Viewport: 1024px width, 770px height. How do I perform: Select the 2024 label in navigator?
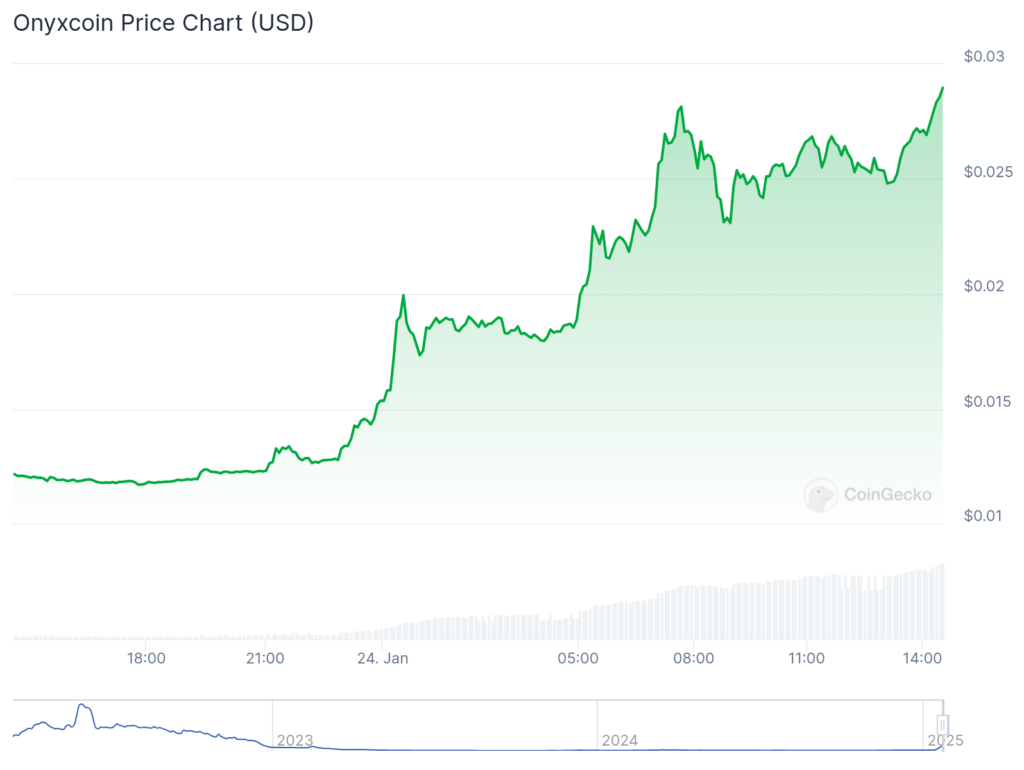click(620, 741)
